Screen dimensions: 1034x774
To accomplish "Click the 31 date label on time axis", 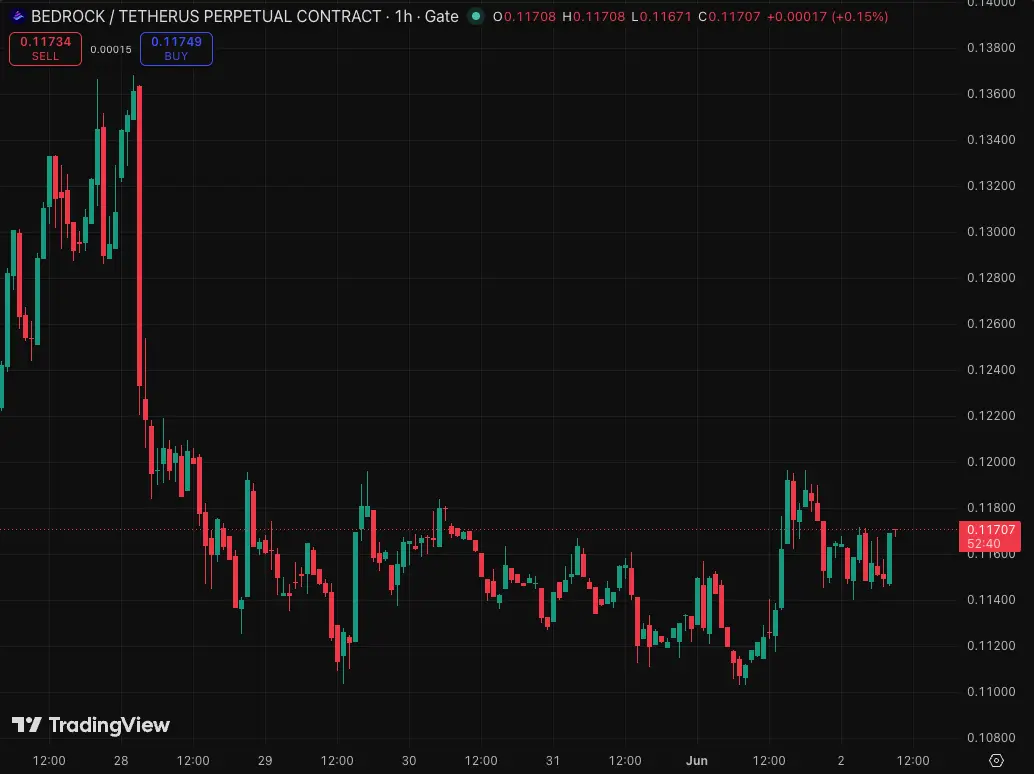I will click(553, 760).
